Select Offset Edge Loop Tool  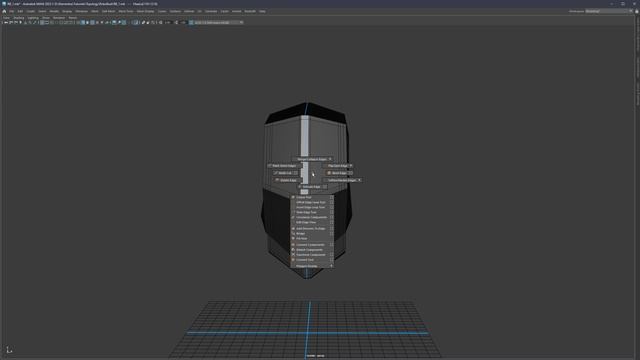[312, 202]
